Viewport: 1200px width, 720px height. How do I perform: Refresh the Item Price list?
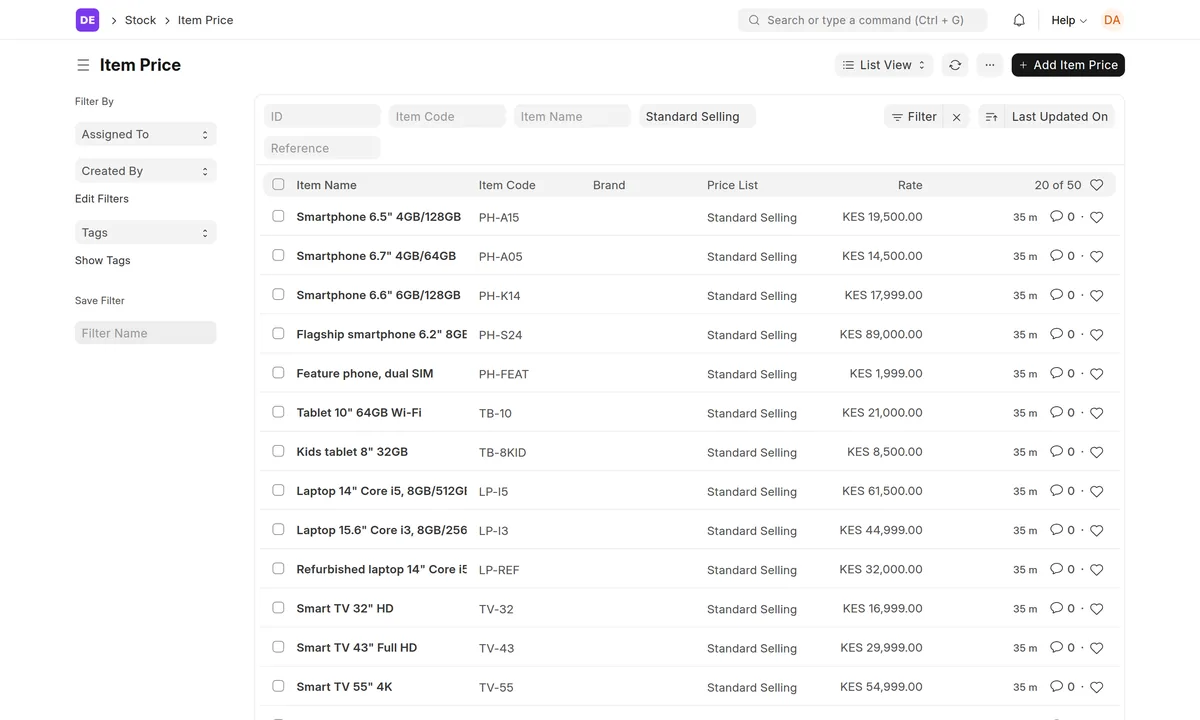(x=955, y=65)
